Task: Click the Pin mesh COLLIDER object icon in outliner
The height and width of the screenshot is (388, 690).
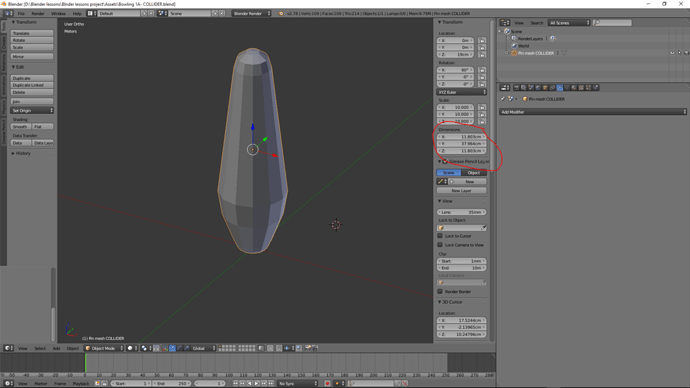Action: click(x=514, y=53)
